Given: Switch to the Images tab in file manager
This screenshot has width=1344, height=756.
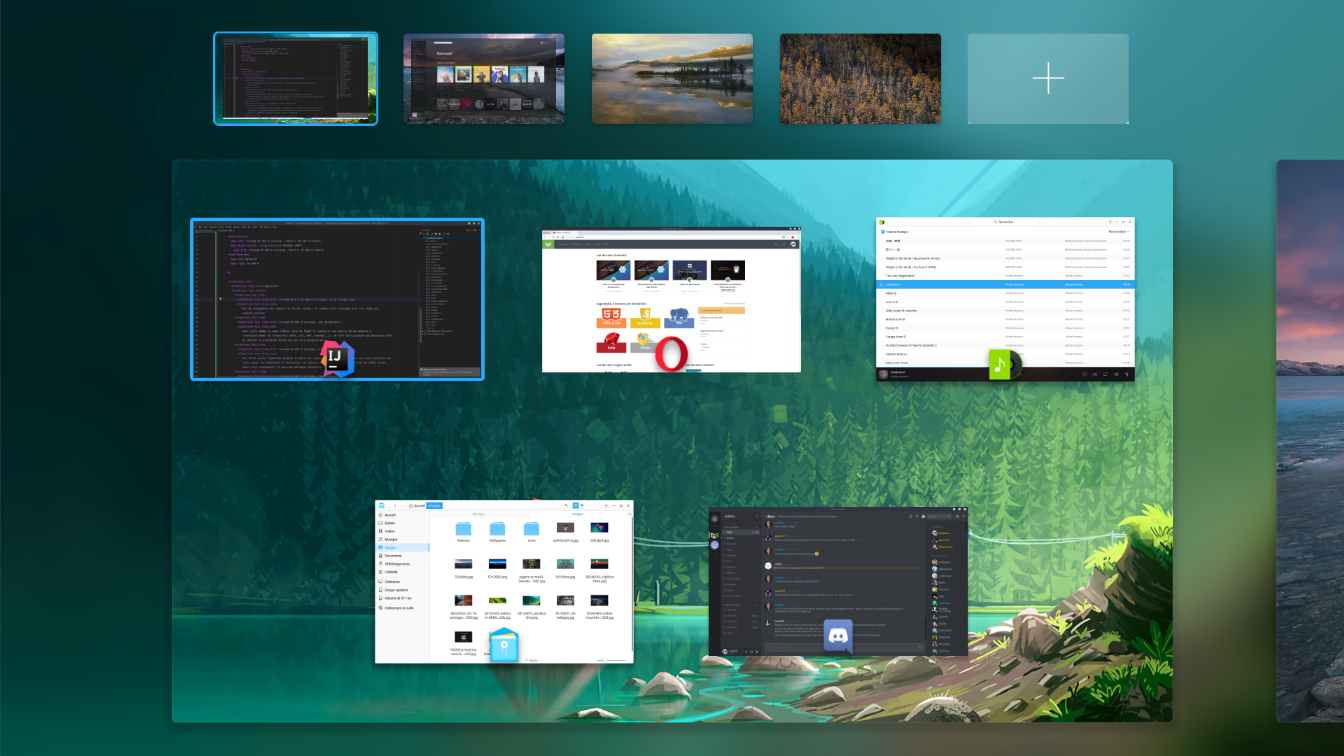Looking at the screenshot, I should (x=577, y=514).
